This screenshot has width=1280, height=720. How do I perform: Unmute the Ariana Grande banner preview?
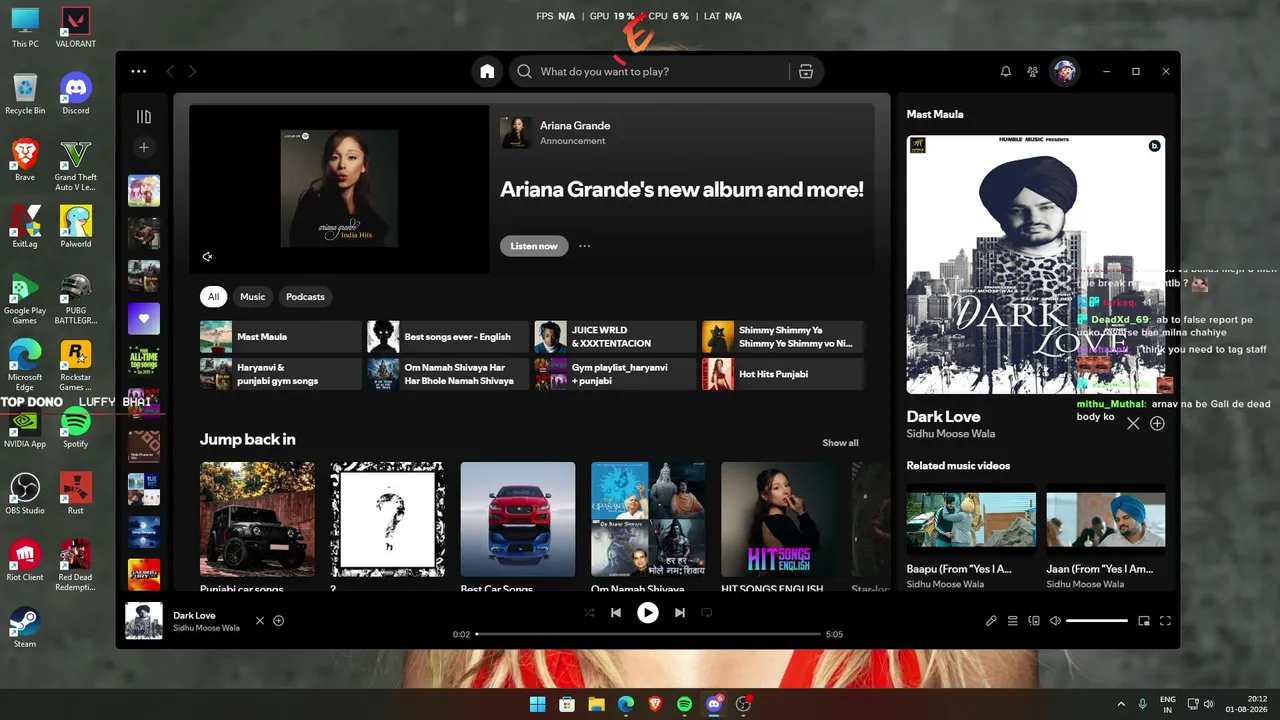[x=207, y=257]
